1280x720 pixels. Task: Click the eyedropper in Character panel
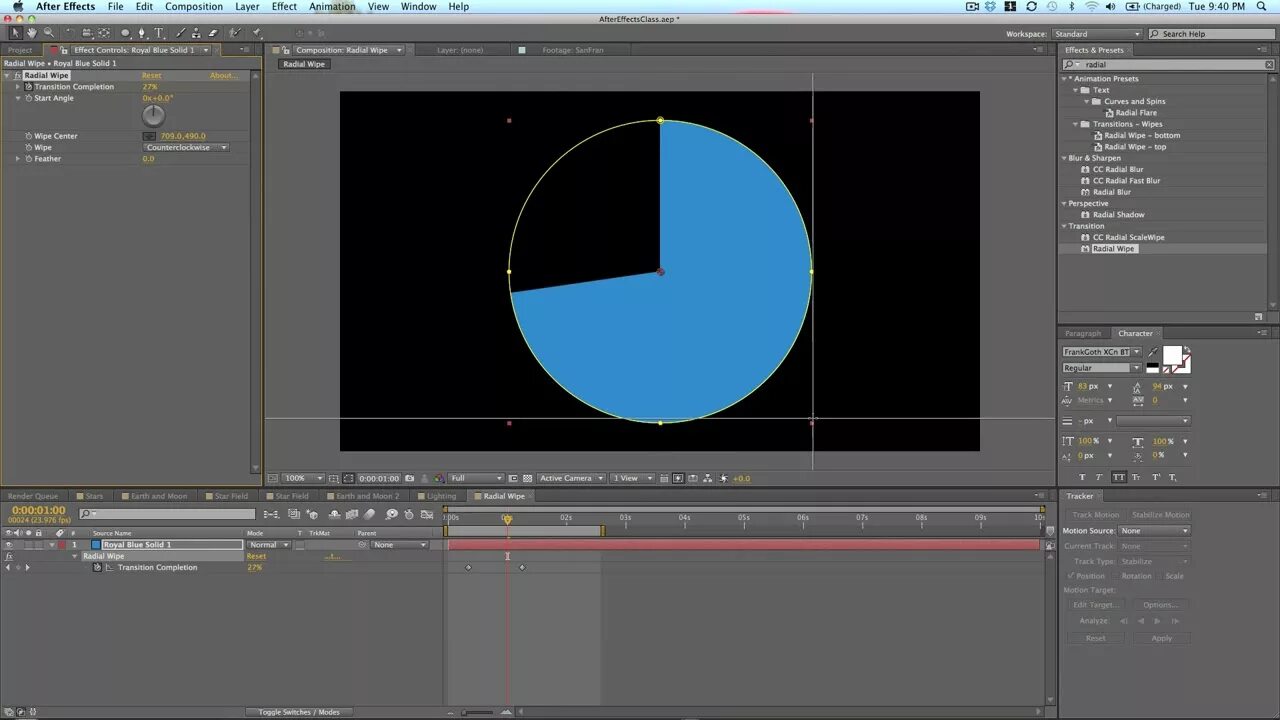[1153, 352]
